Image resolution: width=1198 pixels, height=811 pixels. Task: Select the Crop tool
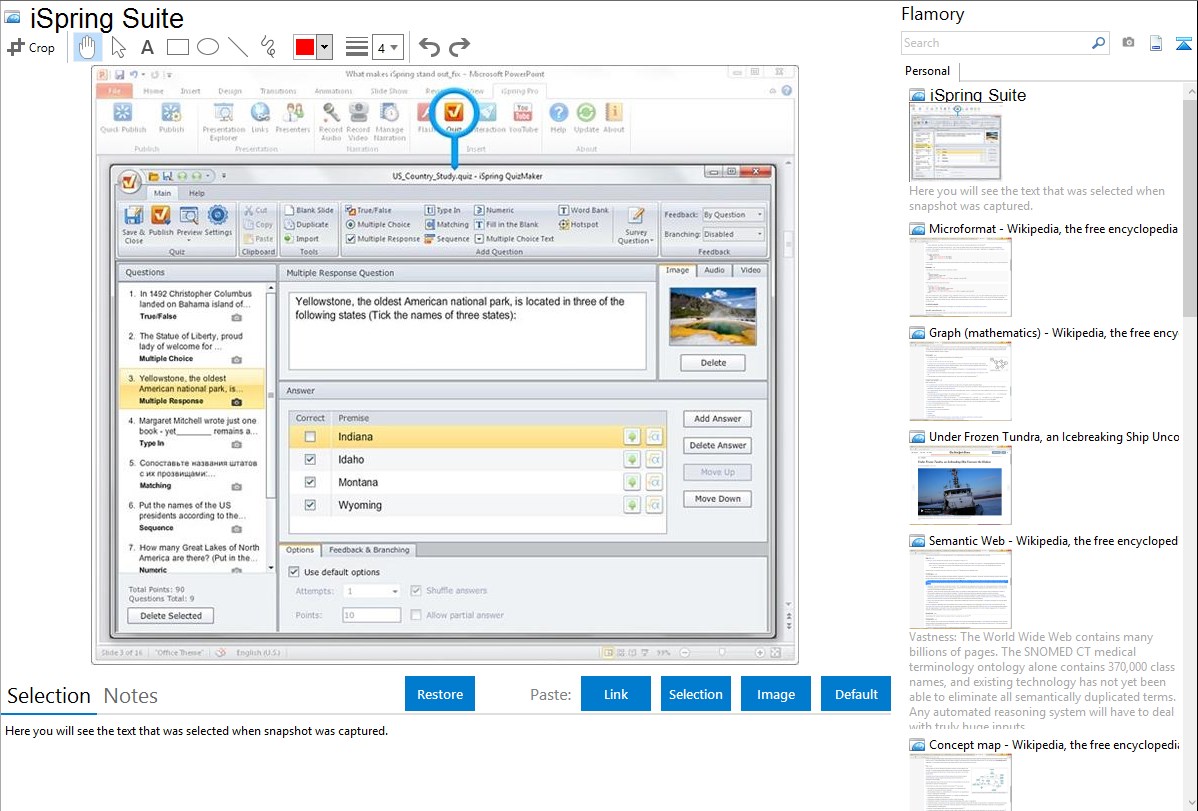31,47
